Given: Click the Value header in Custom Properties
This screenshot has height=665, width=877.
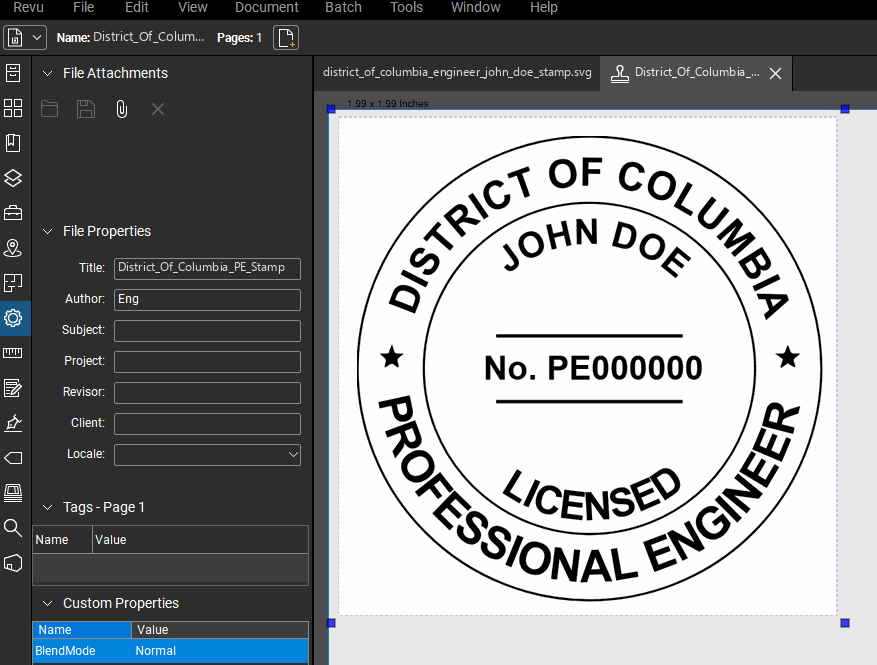Looking at the screenshot, I should pyautogui.click(x=220, y=630).
